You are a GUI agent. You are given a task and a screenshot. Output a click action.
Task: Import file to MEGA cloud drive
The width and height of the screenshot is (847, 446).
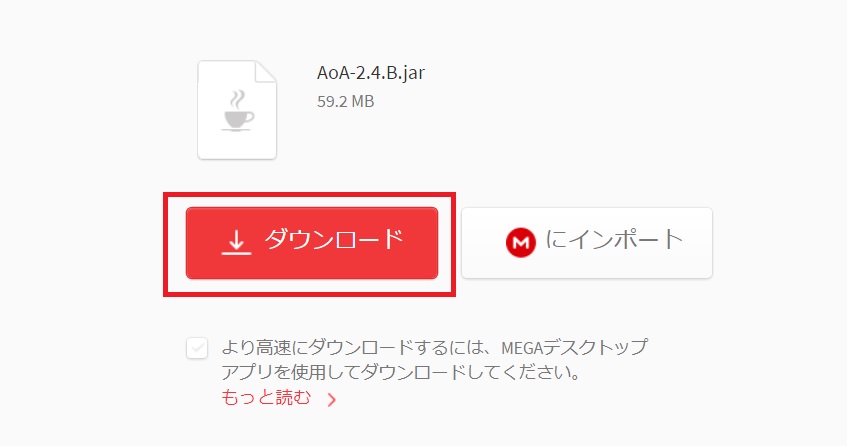[x=587, y=243]
